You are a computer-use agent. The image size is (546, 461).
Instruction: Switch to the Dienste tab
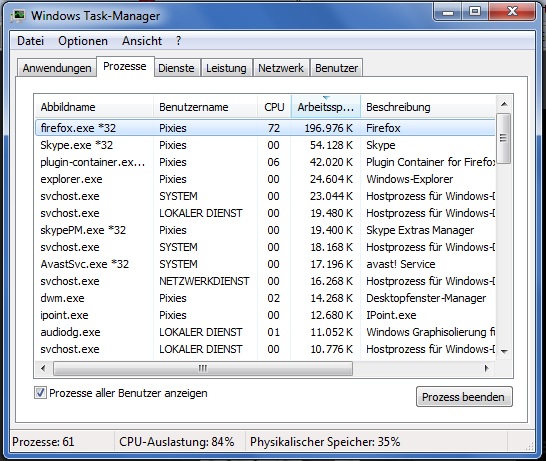point(176,68)
